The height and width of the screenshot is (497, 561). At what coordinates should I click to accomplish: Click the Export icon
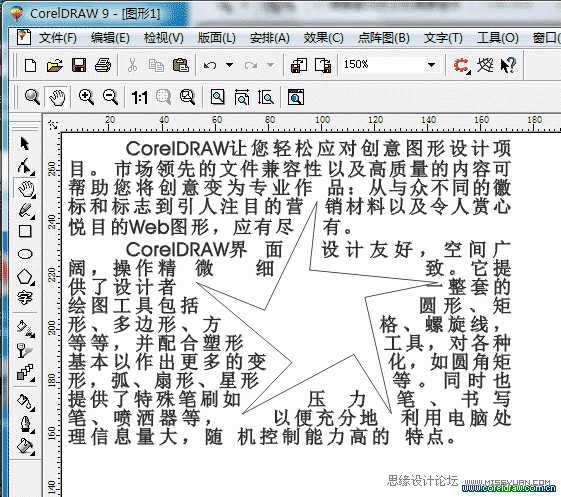[323, 65]
